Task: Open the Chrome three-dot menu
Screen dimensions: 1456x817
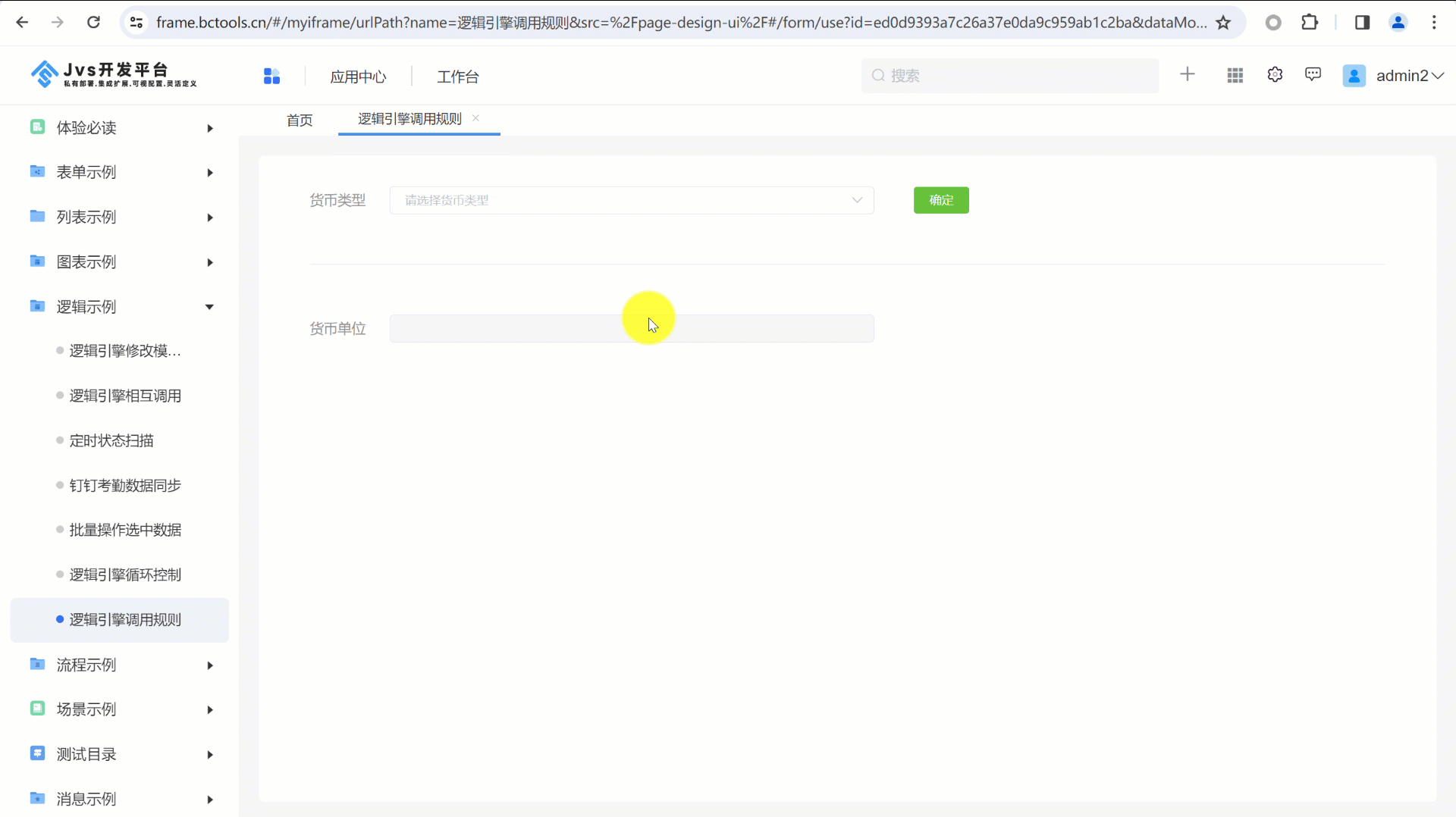Action: (x=1434, y=23)
